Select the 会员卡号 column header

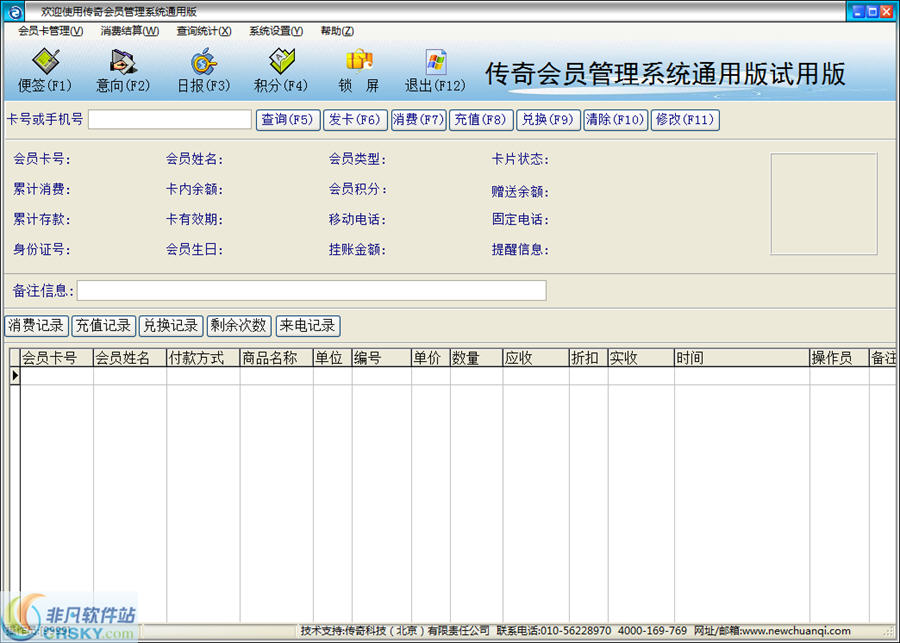pos(57,358)
